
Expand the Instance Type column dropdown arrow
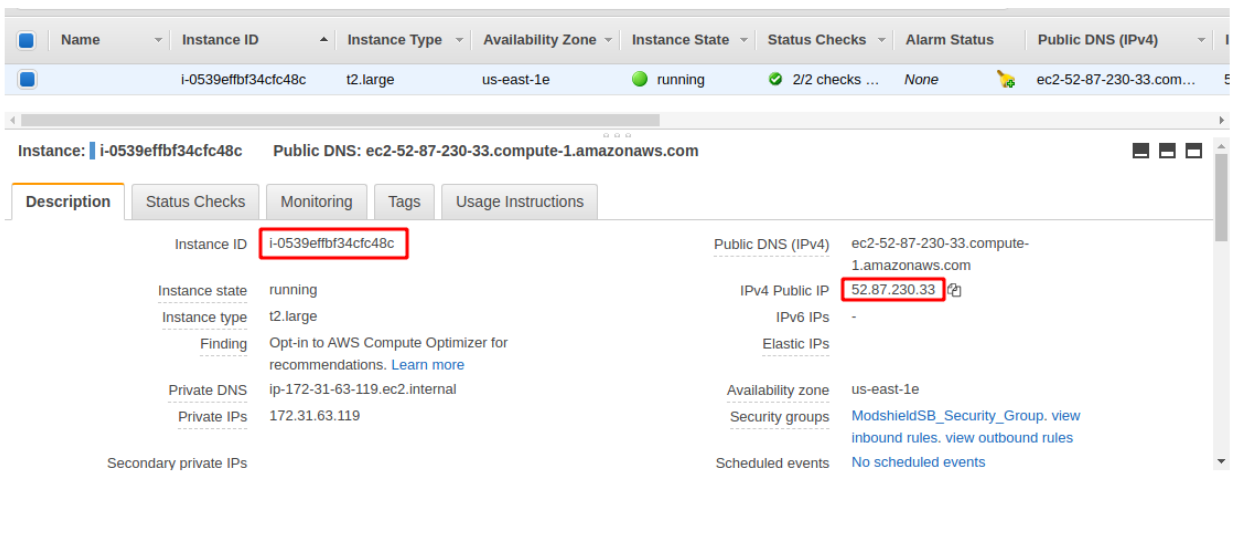(x=459, y=40)
